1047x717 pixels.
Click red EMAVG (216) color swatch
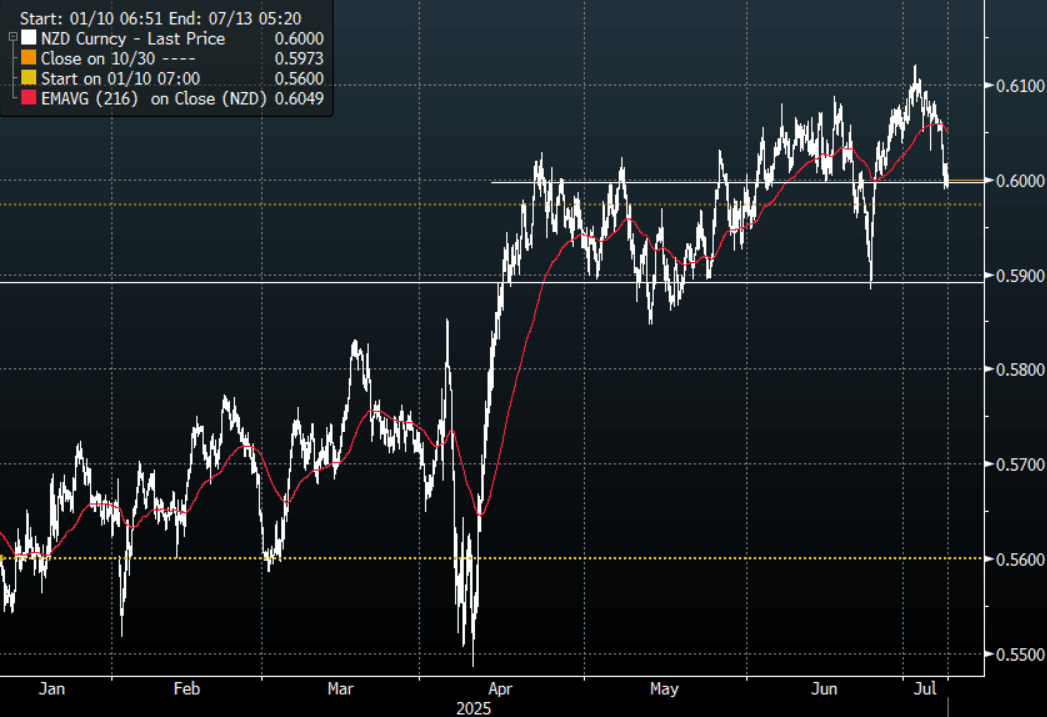[x=29, y=98]
